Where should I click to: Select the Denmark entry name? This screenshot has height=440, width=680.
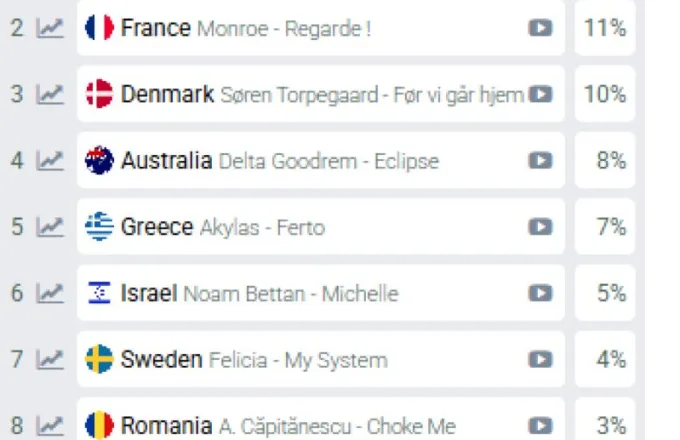[167, 94]
